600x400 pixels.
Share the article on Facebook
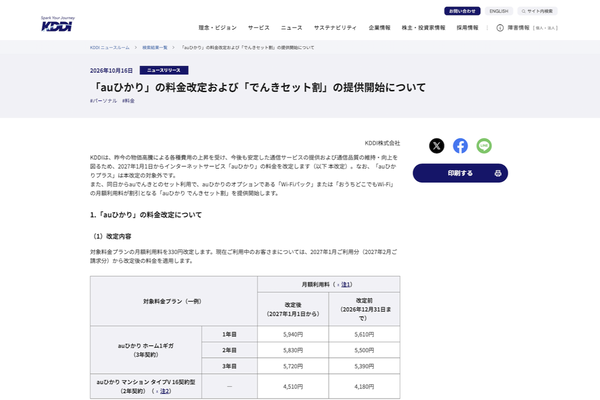(x=460, y=146)
